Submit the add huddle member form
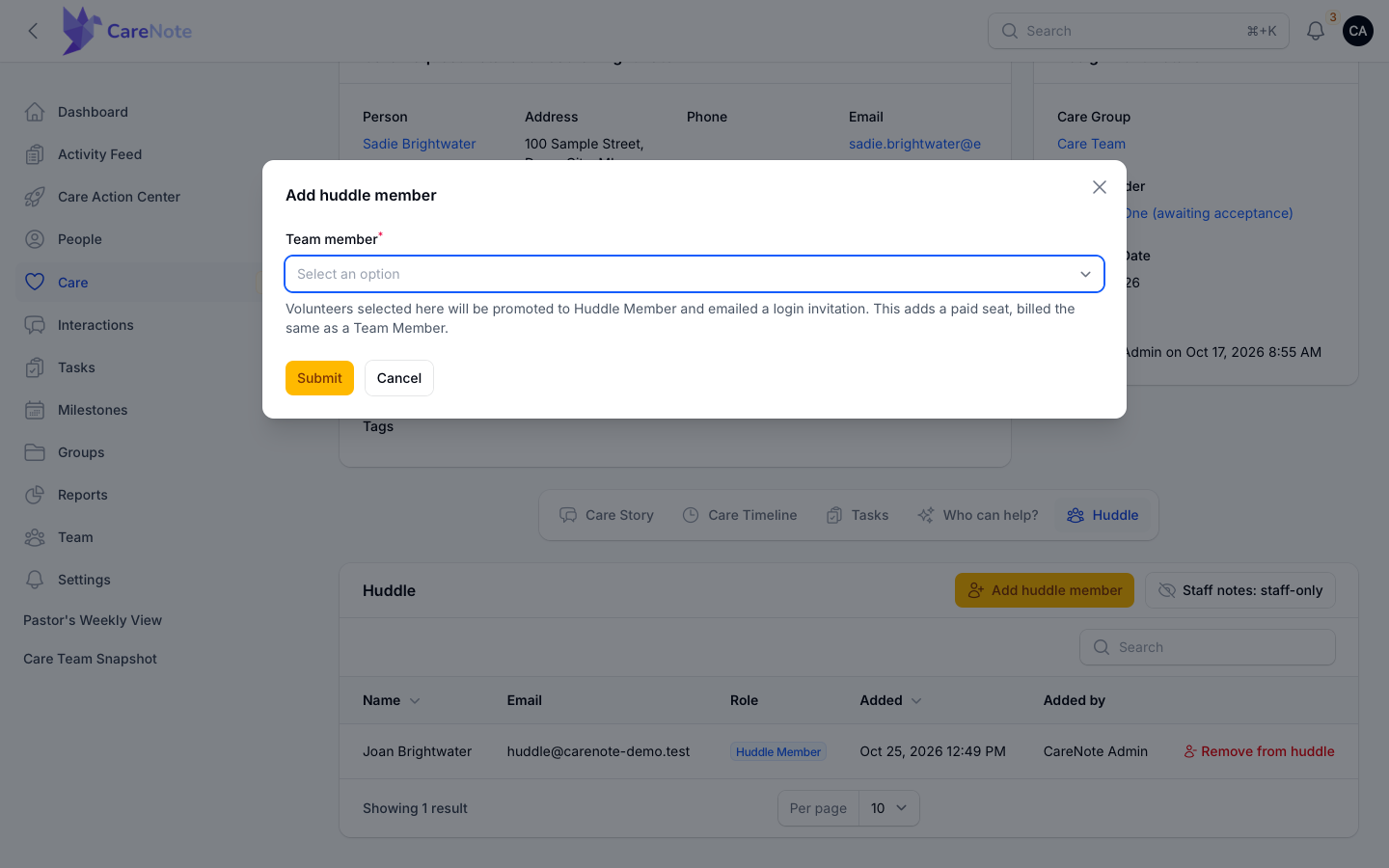Viewport: 1389px width, 868px height. (x=319, y=378)
